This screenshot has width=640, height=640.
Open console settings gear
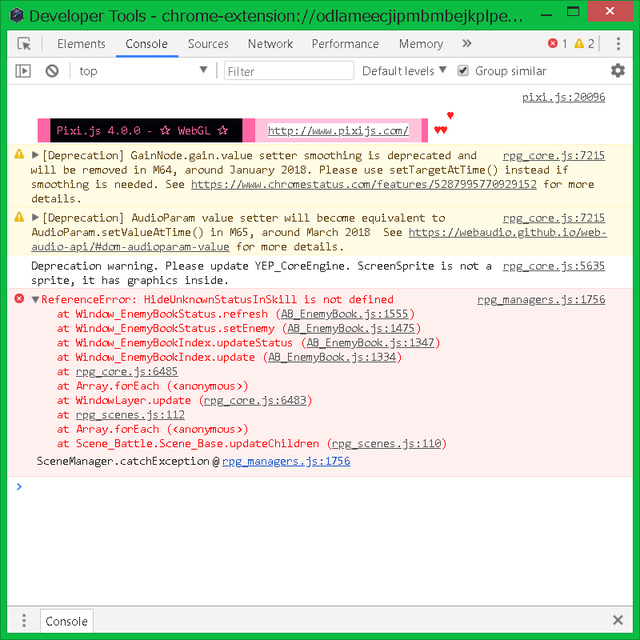[618, 71]
